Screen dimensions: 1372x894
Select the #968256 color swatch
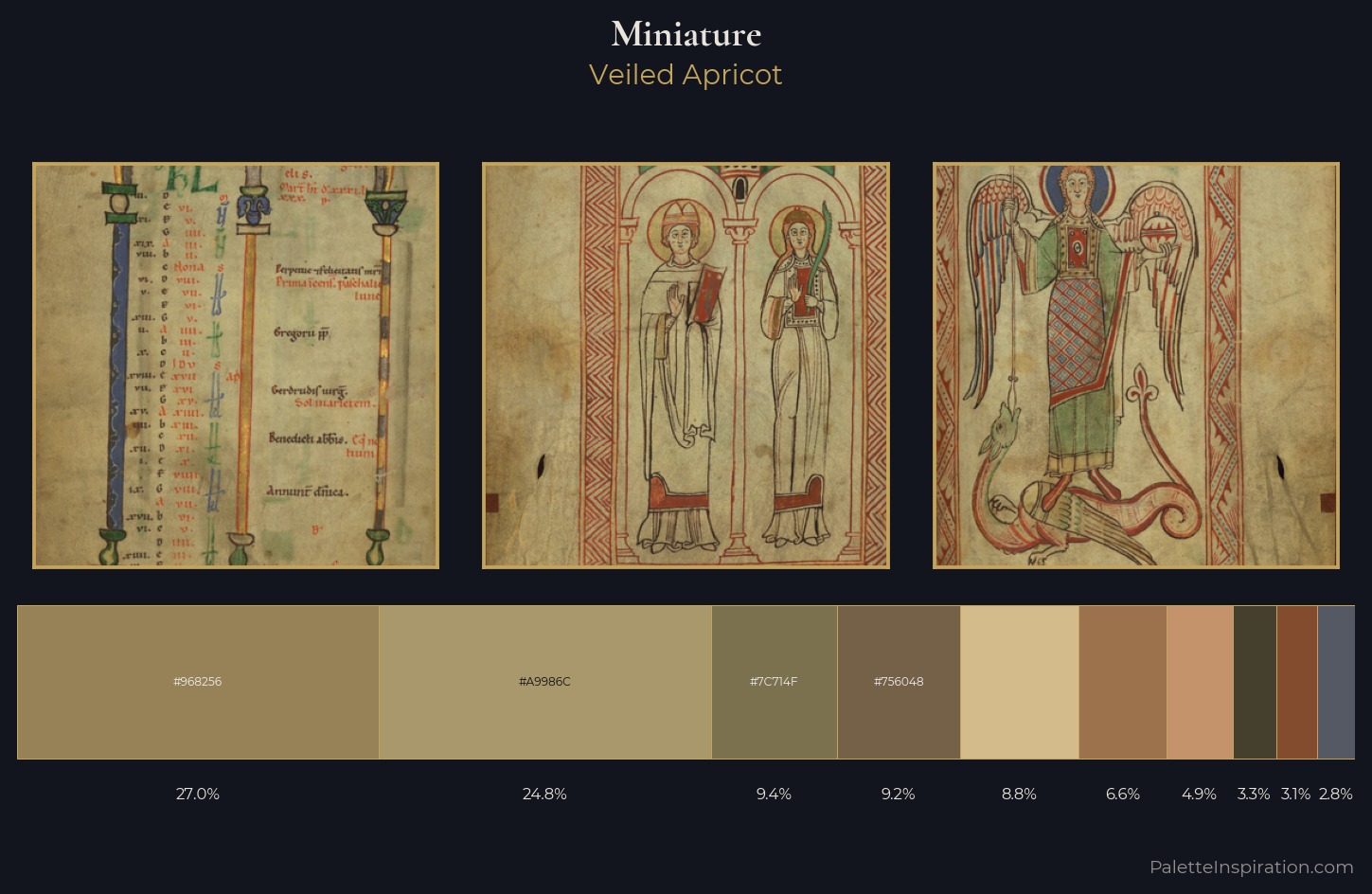(198, 682)
